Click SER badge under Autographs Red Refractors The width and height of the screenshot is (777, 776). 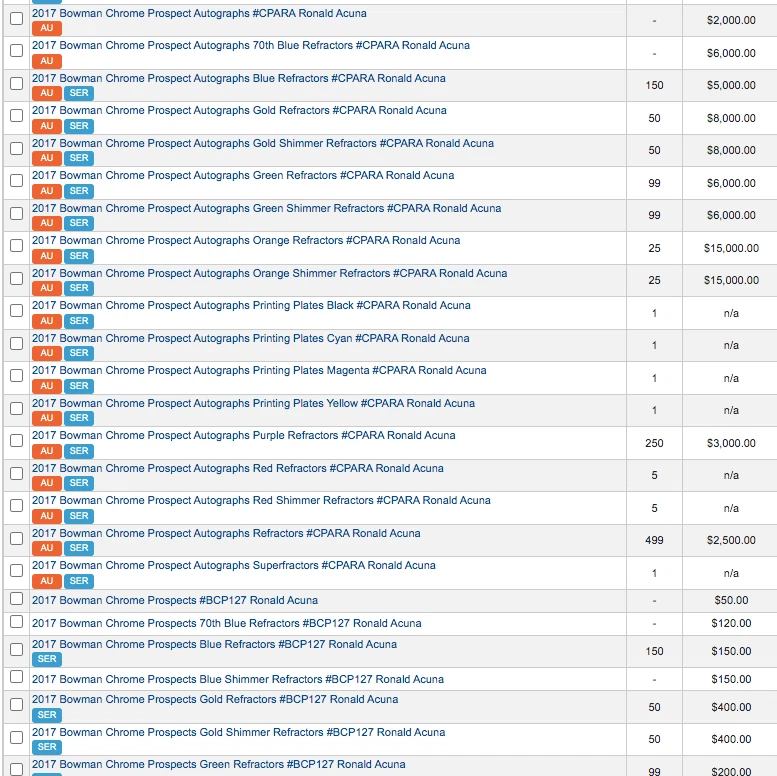coord(79,482)
